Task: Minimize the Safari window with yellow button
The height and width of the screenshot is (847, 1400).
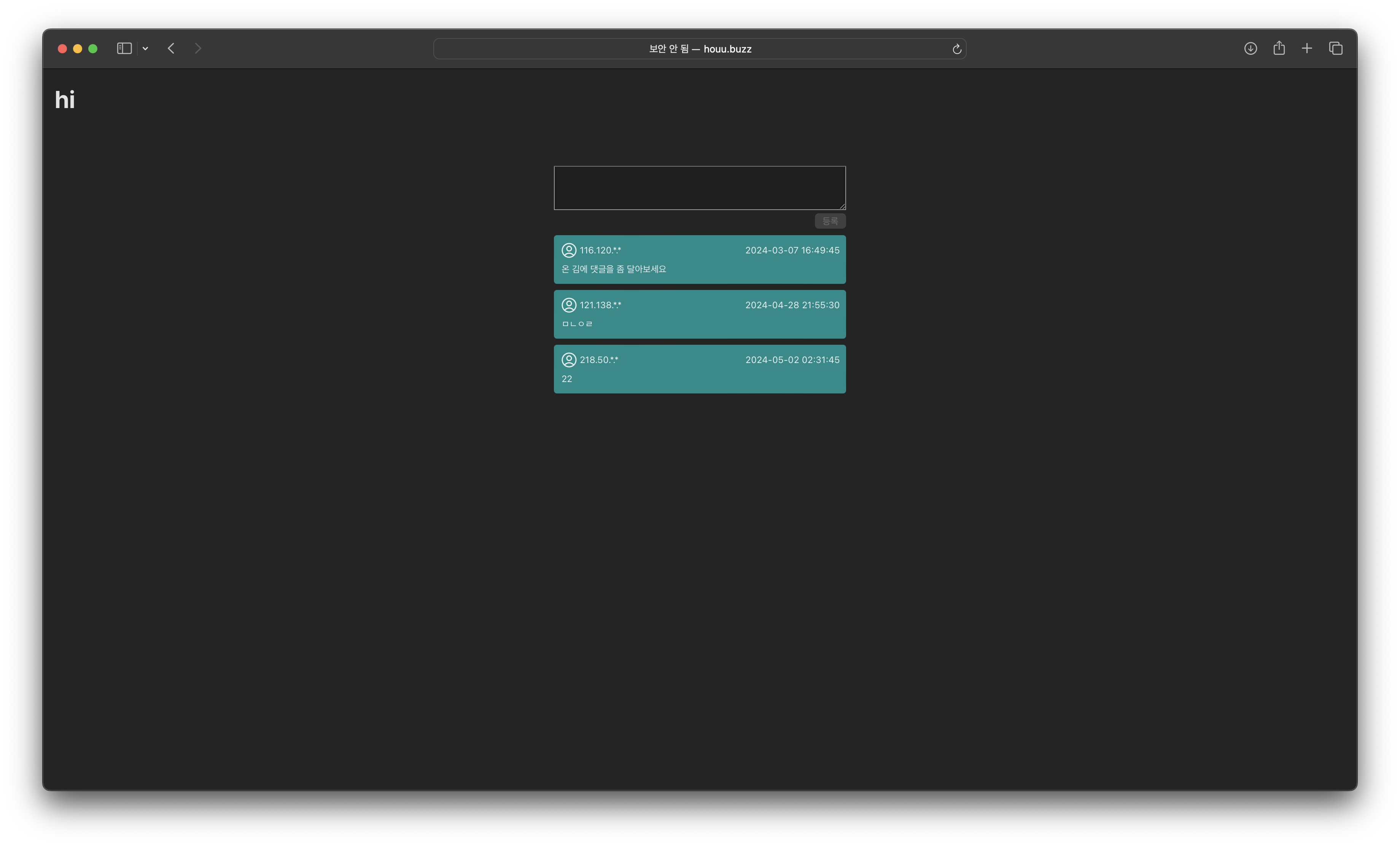Action: point(78,49)
